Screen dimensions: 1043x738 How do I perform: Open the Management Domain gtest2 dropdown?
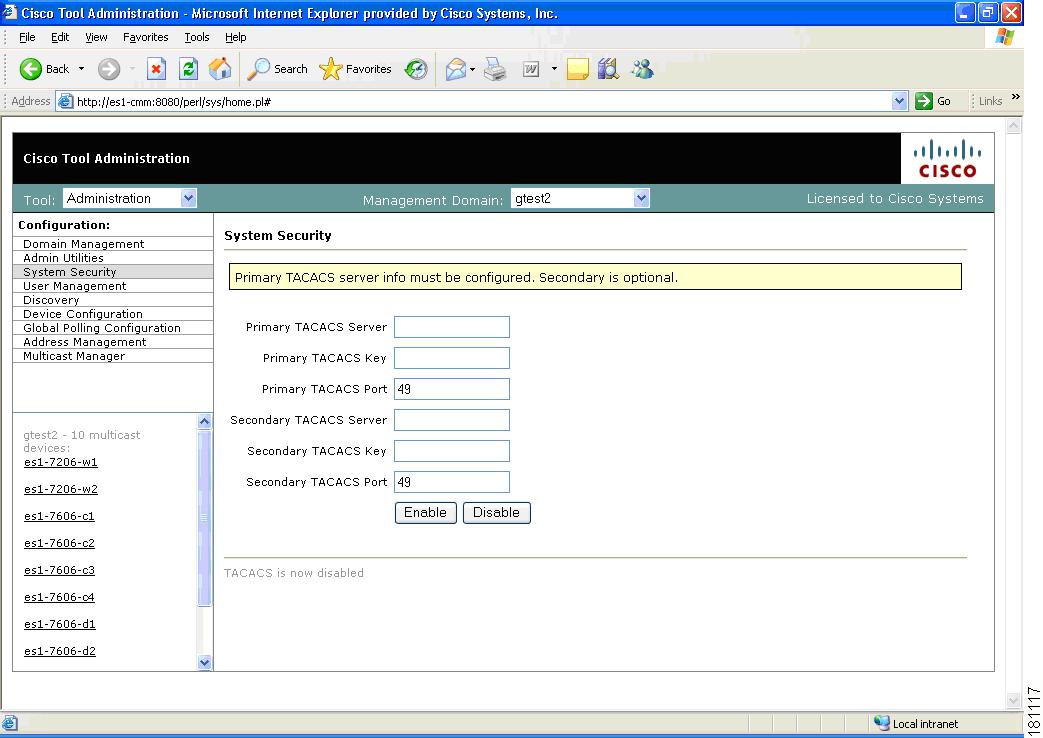pyautogui.click(x=580, y=198)
